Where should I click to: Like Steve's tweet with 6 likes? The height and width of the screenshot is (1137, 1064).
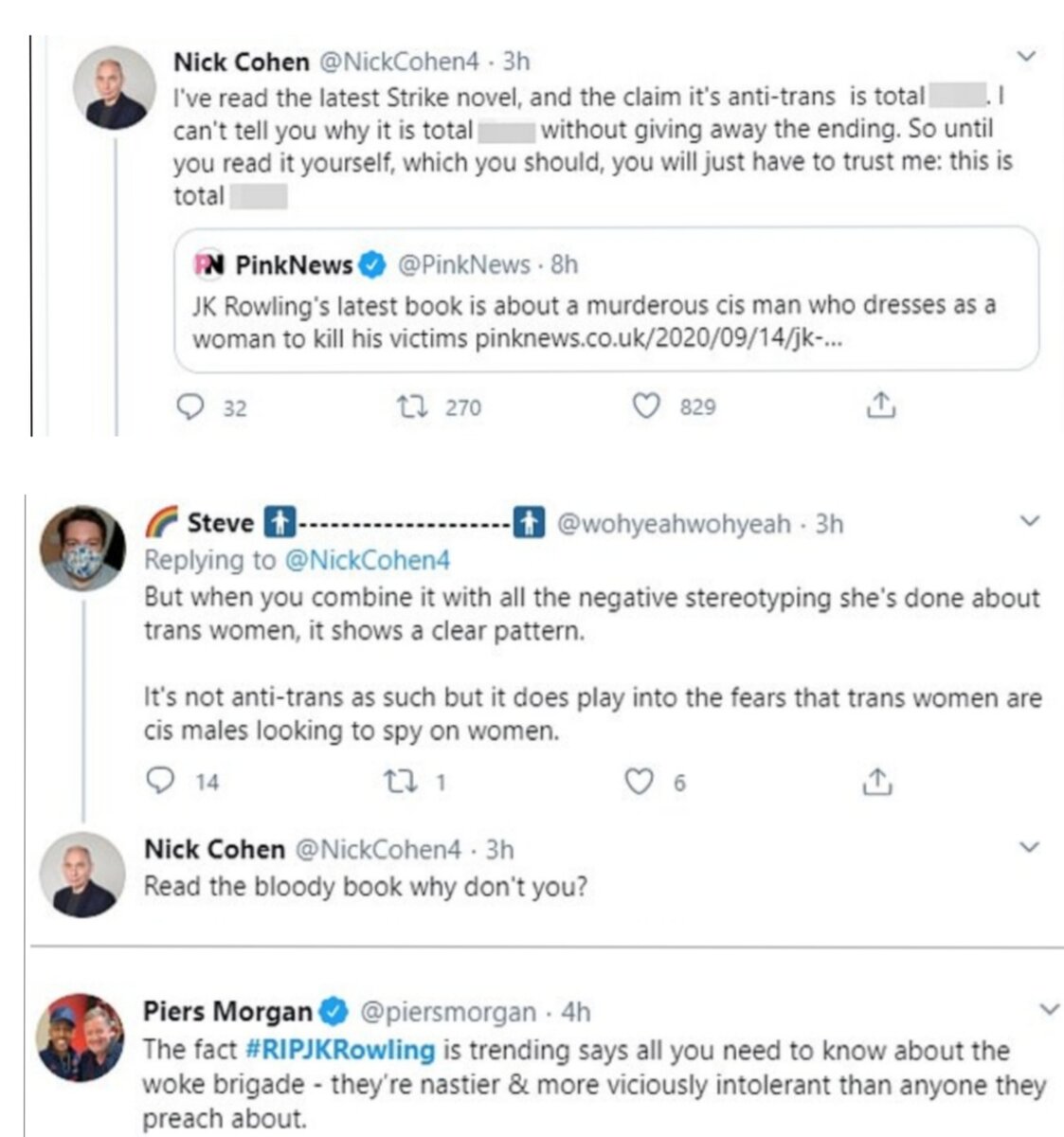click(x=640, y=782)
